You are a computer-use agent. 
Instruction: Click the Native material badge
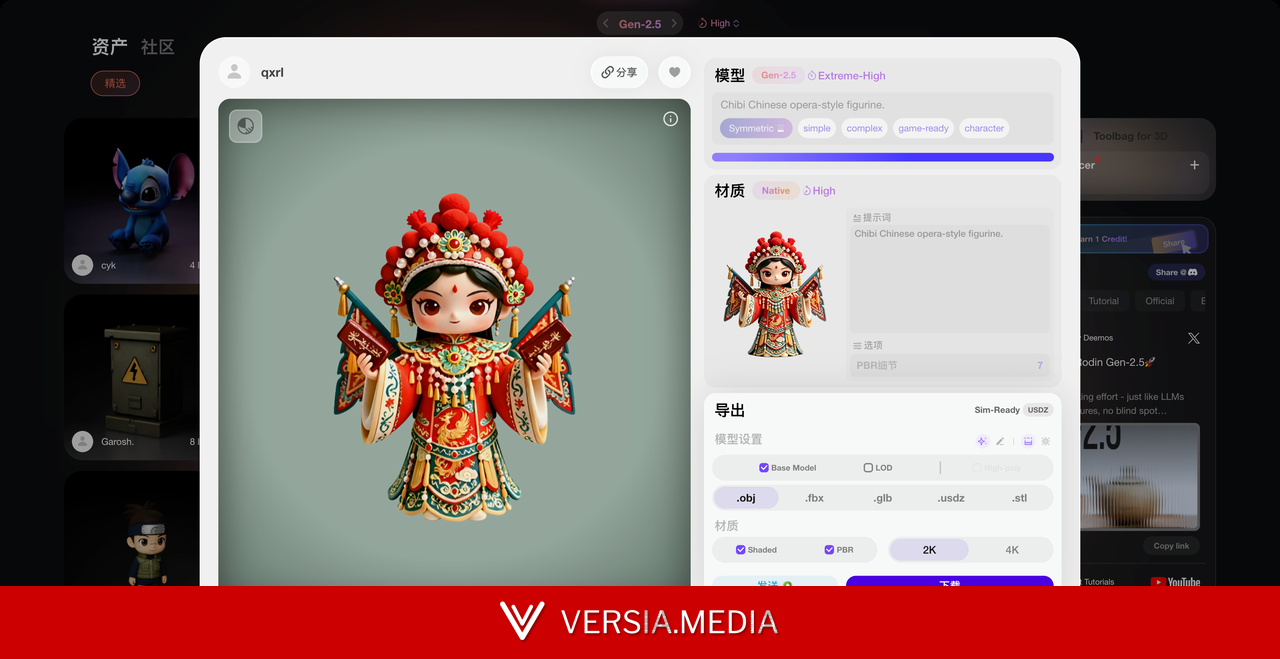click(775, 190)
